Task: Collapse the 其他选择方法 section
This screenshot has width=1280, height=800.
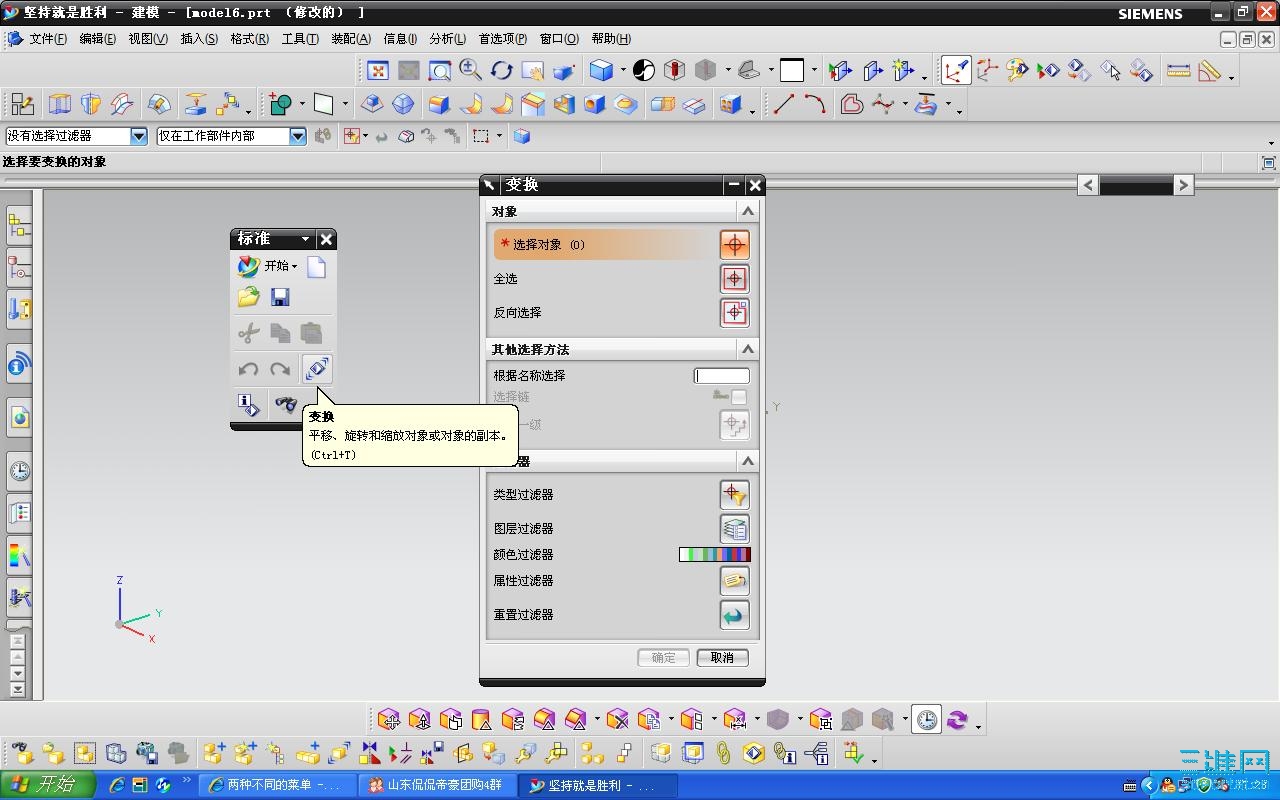Action: coord(747,349)
